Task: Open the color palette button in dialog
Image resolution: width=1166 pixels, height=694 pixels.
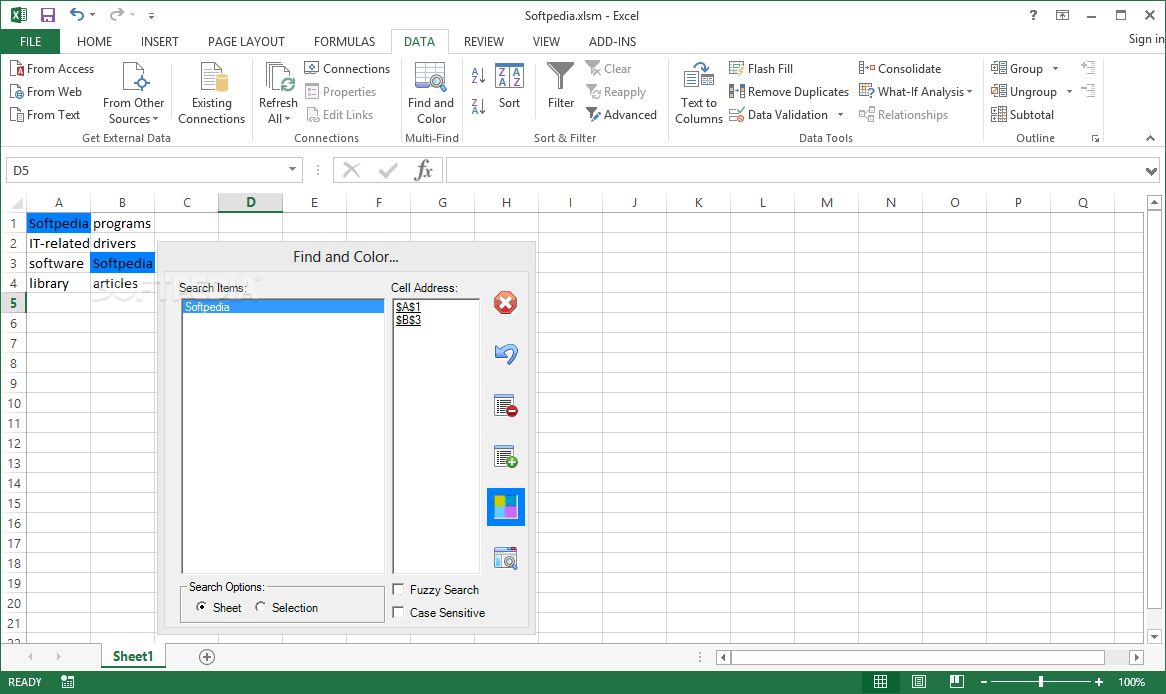Action: 506,507
